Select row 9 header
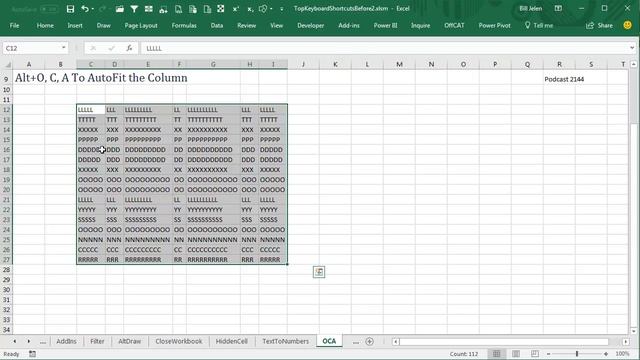The width and height of the screenshot is (640, 360). 6,79
